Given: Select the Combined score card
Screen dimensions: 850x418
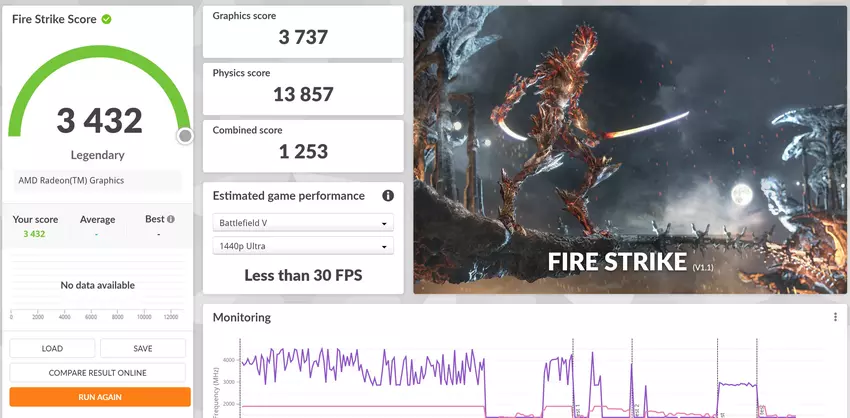Looking at the screenshot, I should [302, 144].
